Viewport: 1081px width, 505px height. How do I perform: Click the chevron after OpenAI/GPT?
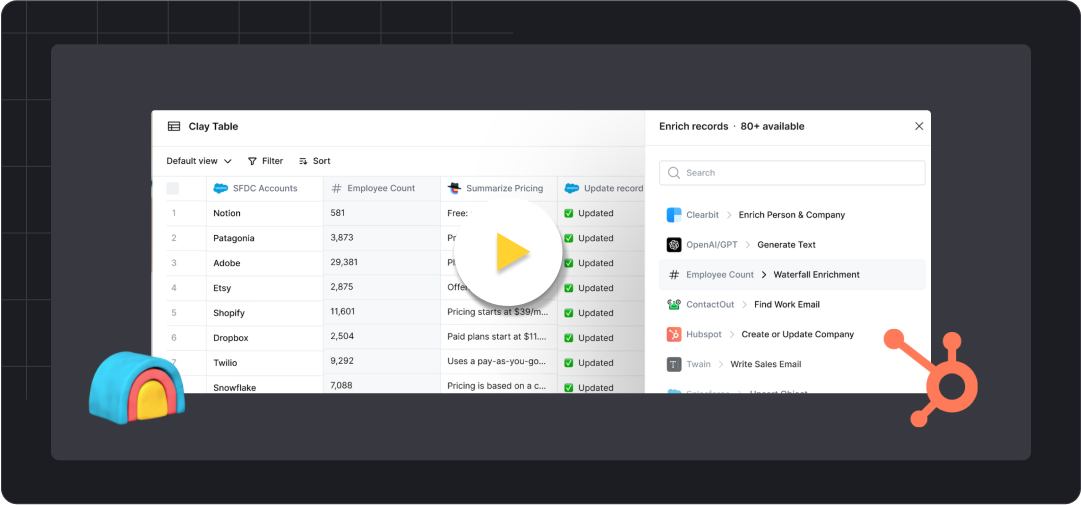click(x=747, y=245)
